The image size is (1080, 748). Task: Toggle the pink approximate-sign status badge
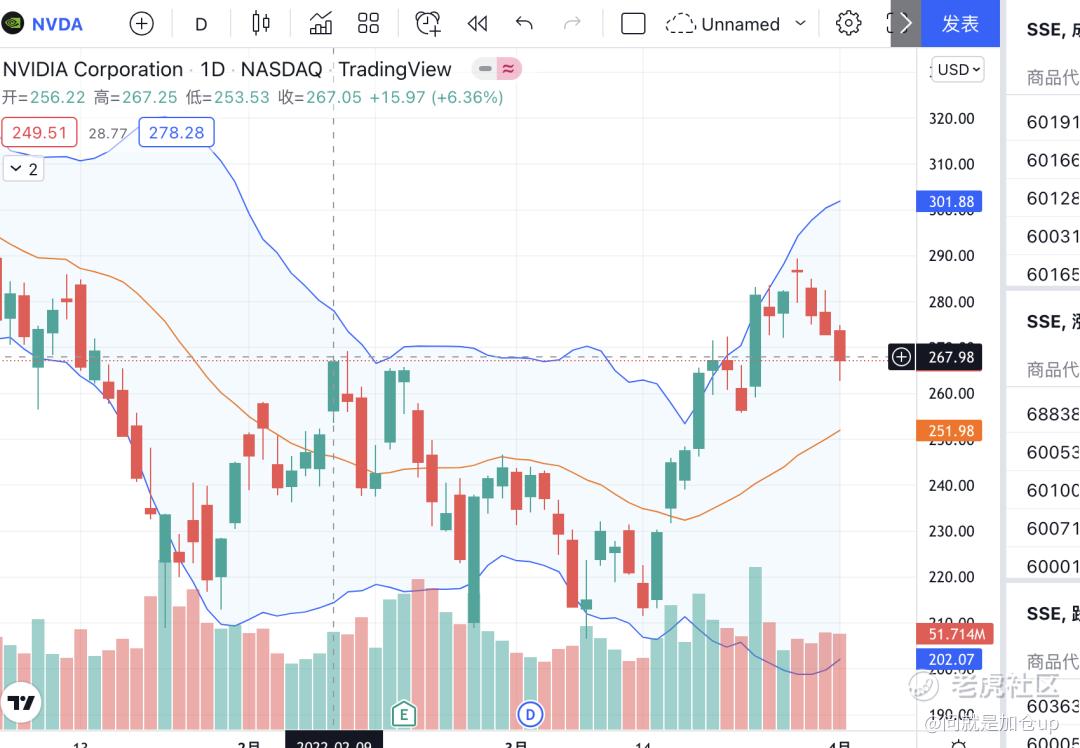click(x=508, y=69)
